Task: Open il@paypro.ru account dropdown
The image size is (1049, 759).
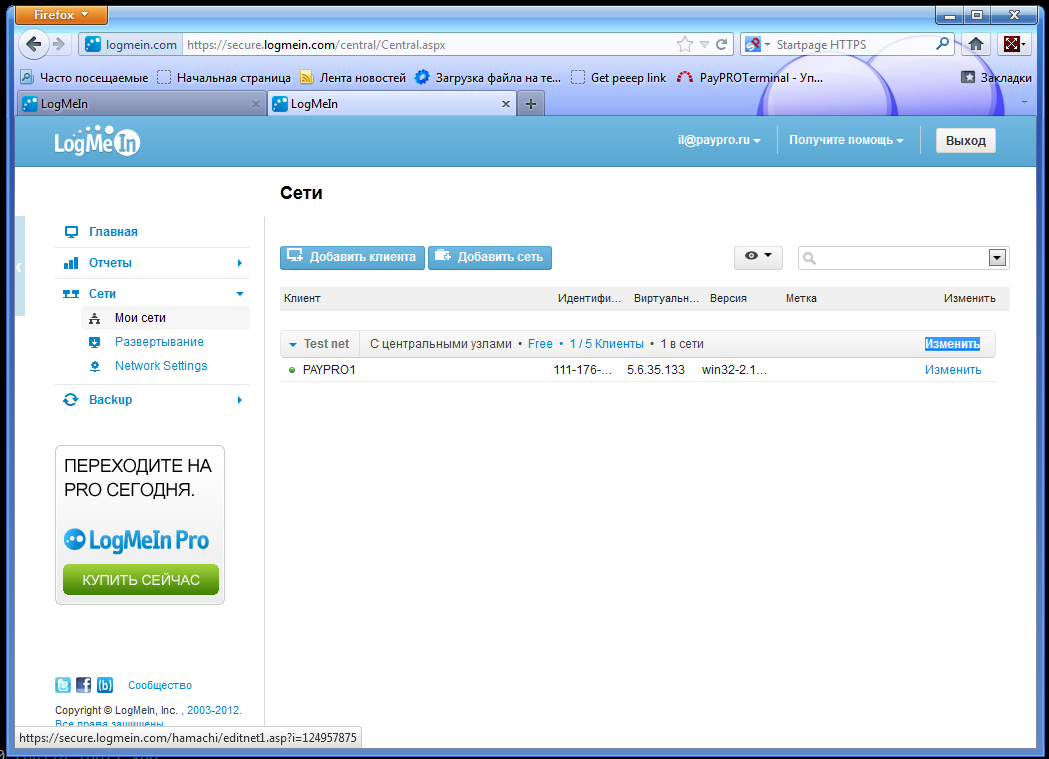Action: click(x=719, y=141)
